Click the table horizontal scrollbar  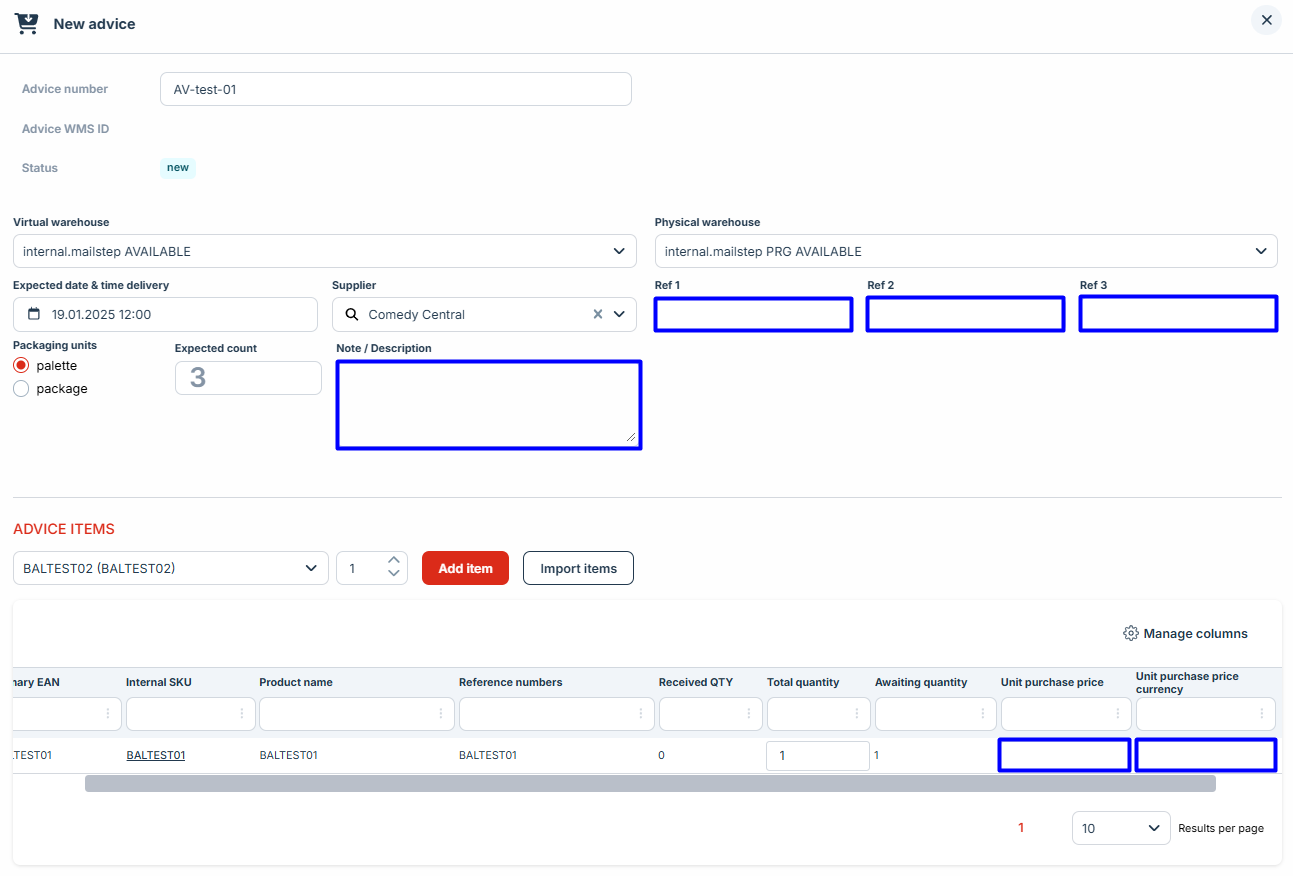tap(650, 784)
